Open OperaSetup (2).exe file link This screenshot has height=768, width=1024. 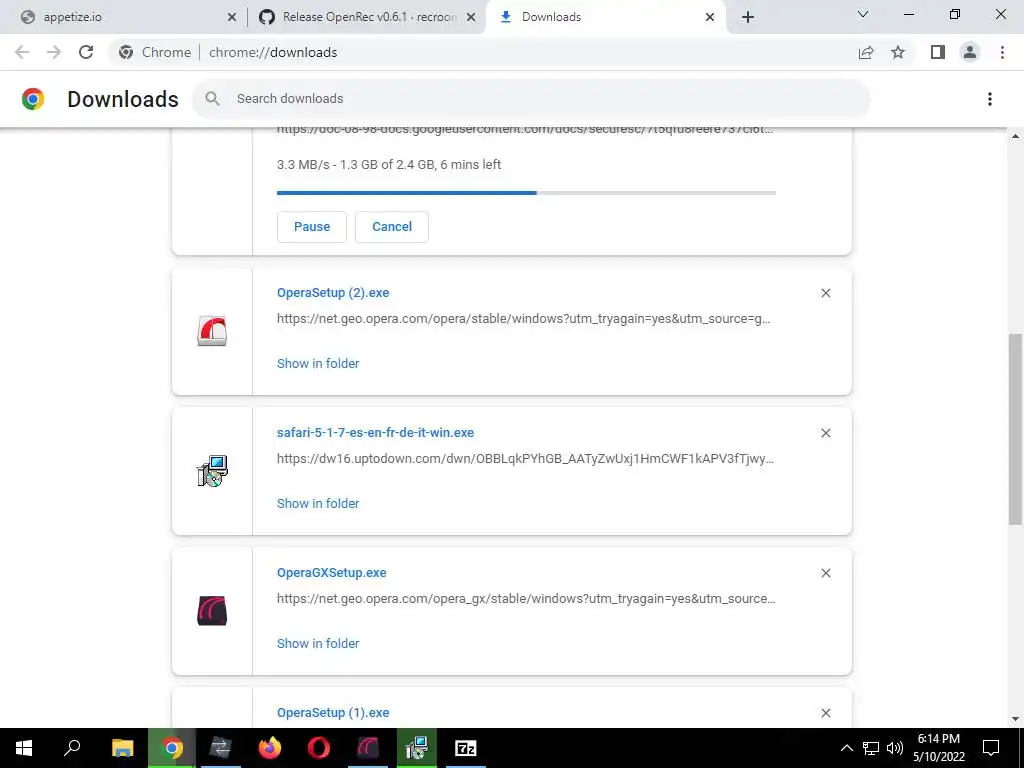pyautogui.click(x=333, y=293)
